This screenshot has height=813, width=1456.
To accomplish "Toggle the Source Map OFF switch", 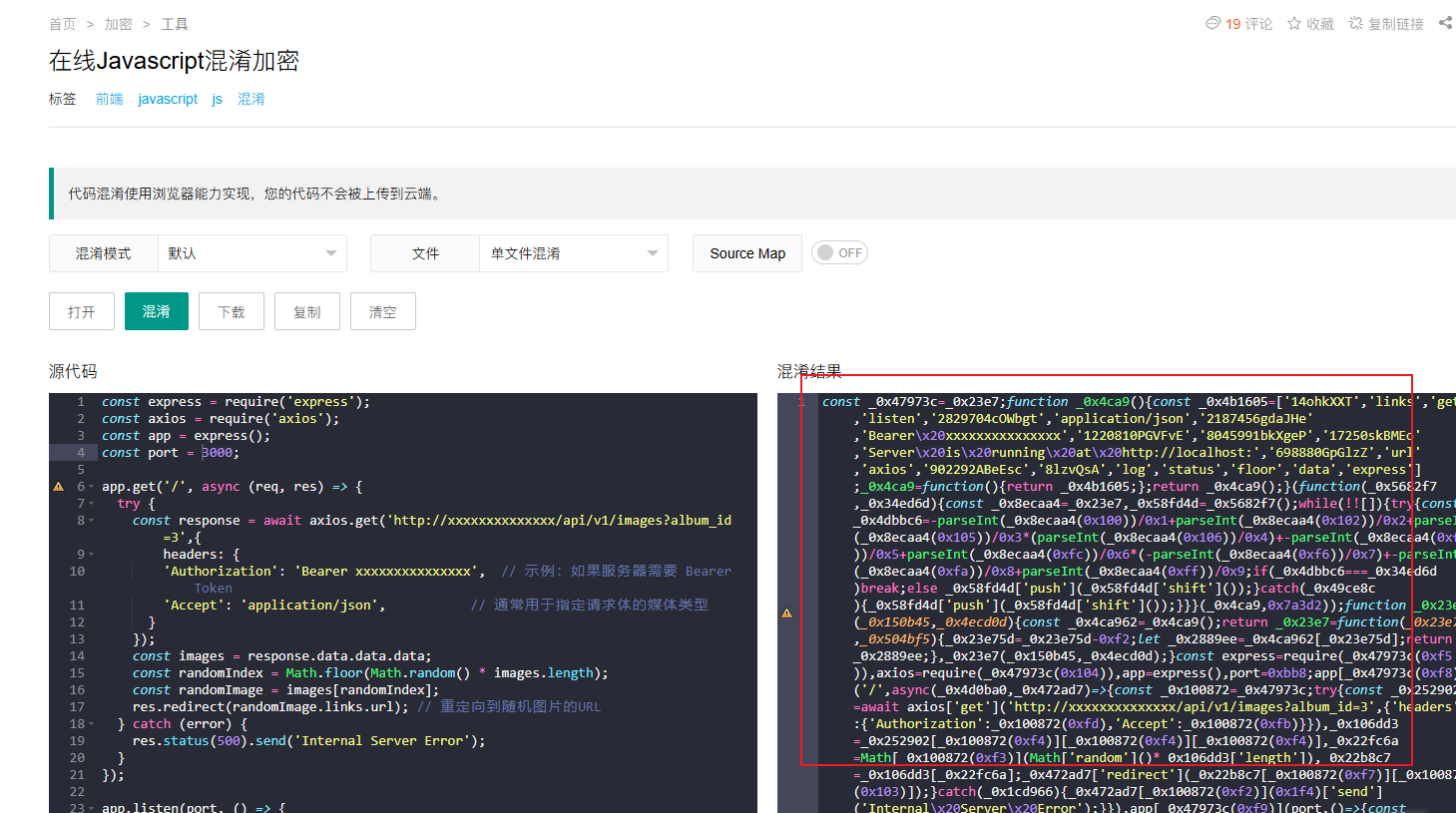I will [x=839, y=253].
